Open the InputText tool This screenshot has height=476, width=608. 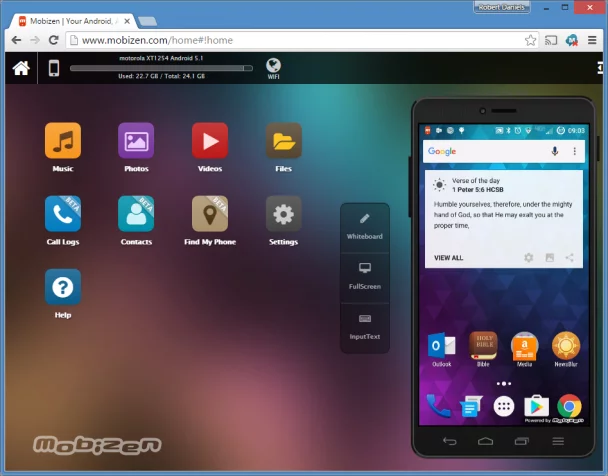click(x=364, y=328)
